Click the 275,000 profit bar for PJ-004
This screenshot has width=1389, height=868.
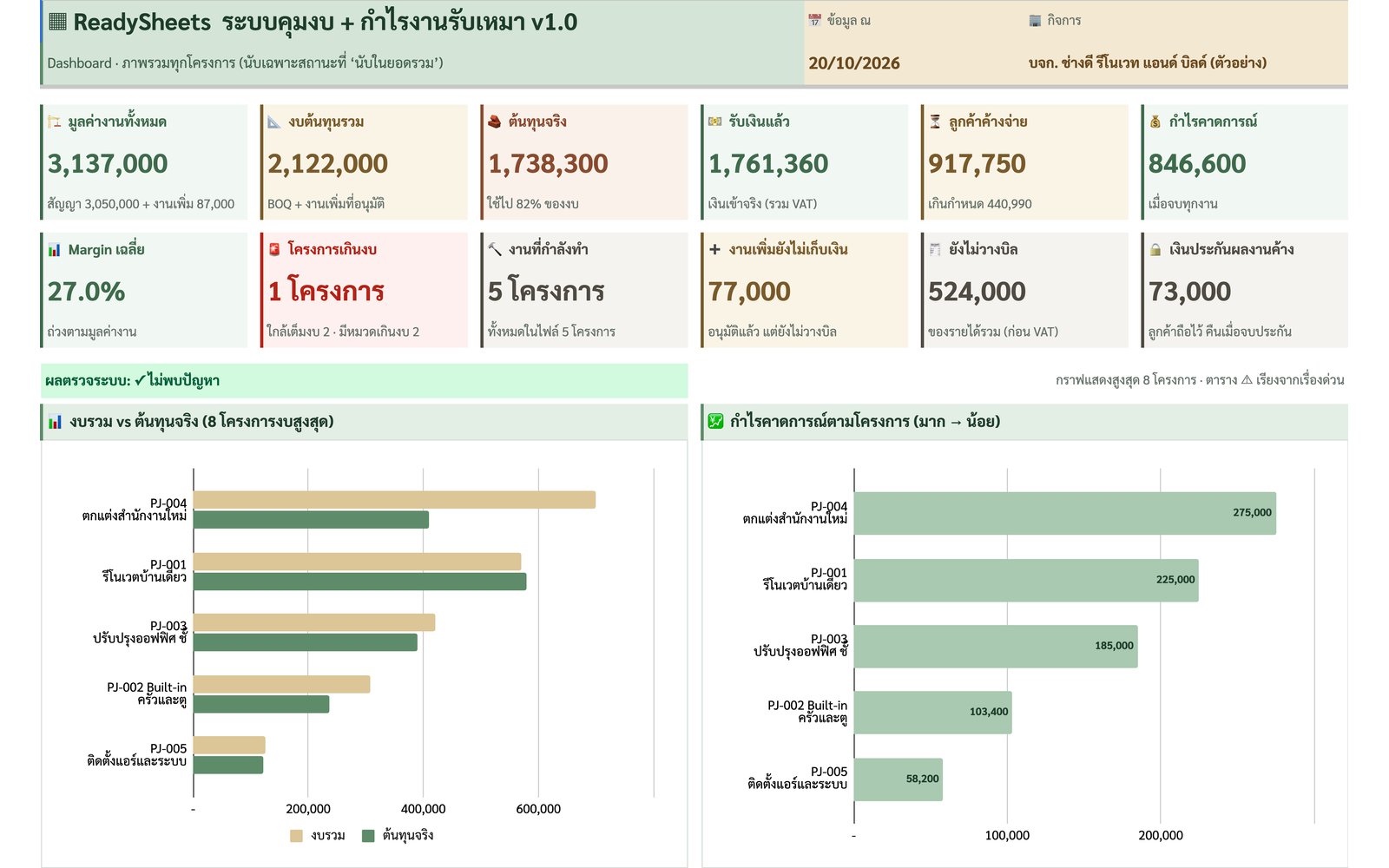[x=1065, y=513]
